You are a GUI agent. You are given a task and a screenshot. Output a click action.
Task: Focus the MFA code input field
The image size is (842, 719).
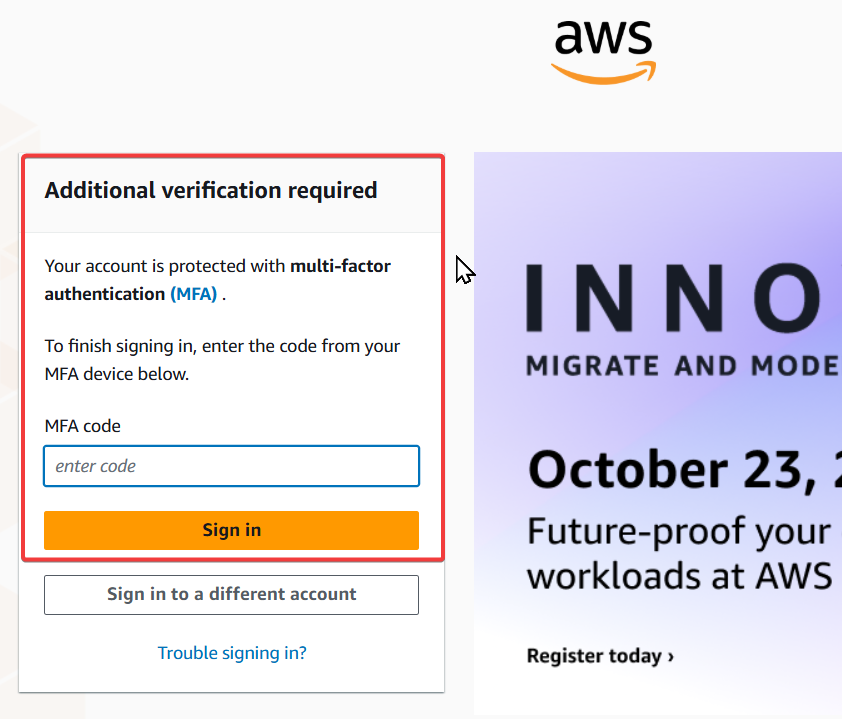[231, 466]
